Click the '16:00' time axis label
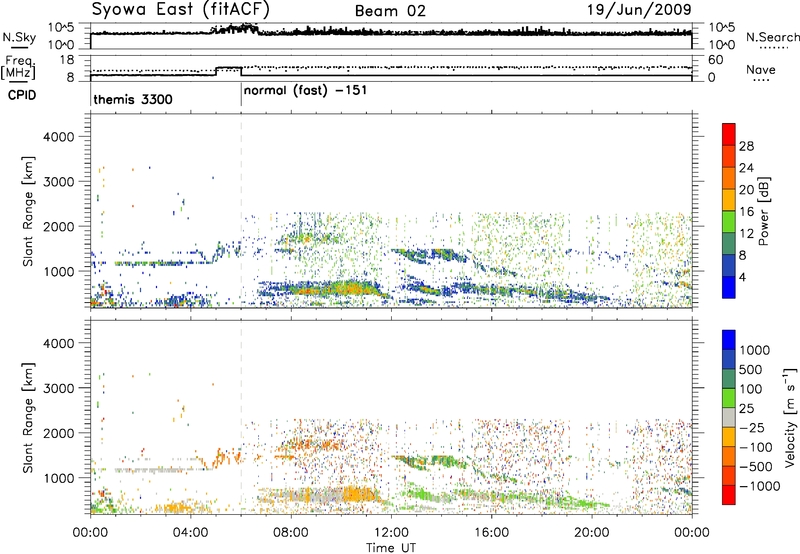This screenshot has height=554, width=800. click(x=491, y=533)
